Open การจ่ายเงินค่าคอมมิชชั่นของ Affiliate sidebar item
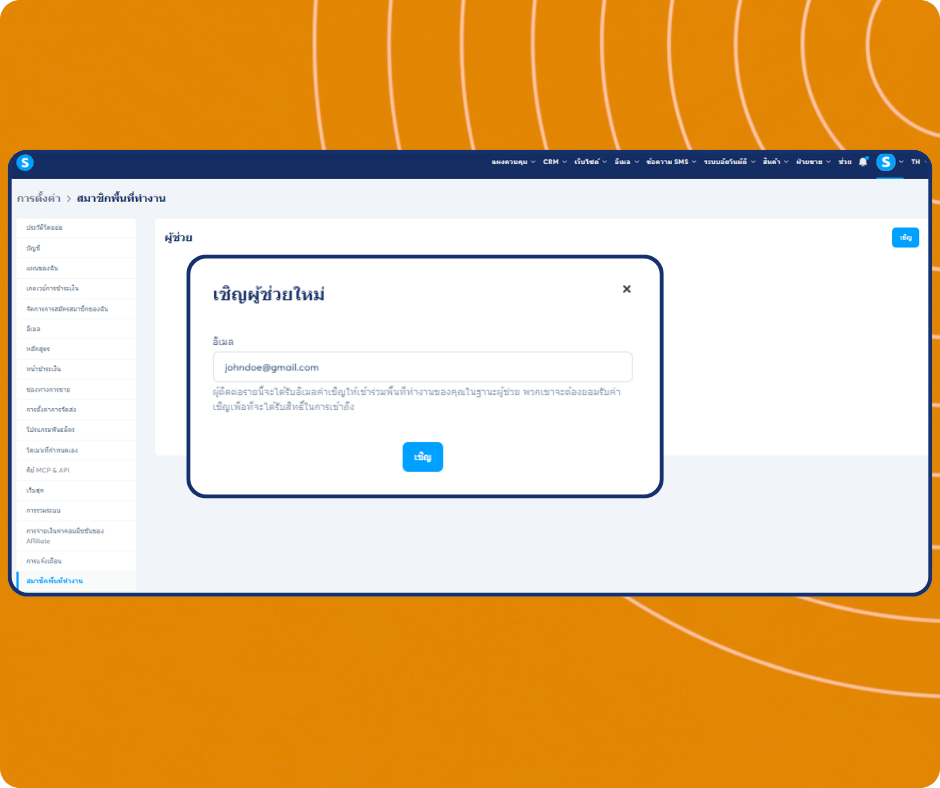Screen dimensions: 940x788 (x=75, y=536)
